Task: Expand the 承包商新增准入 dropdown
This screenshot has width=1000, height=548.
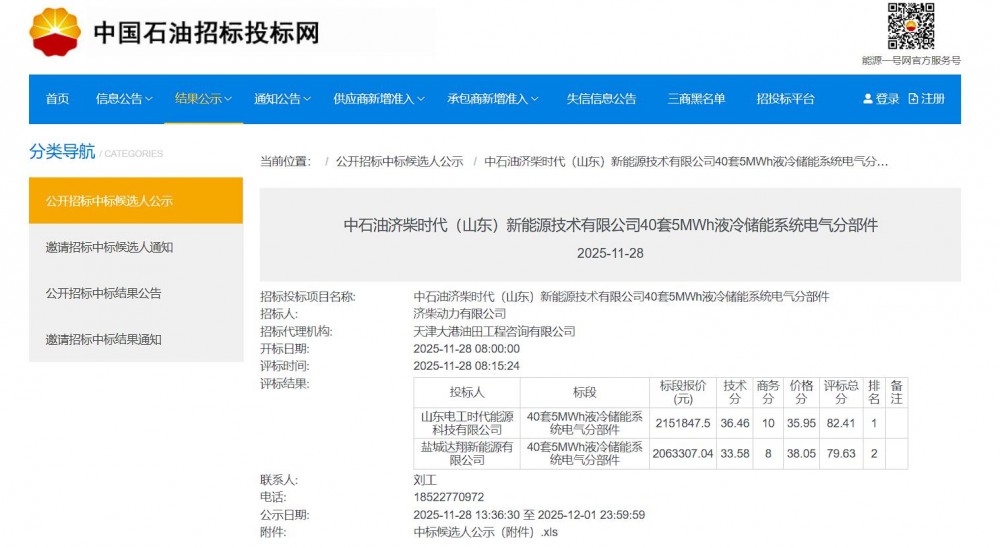Action: point(493,99)
